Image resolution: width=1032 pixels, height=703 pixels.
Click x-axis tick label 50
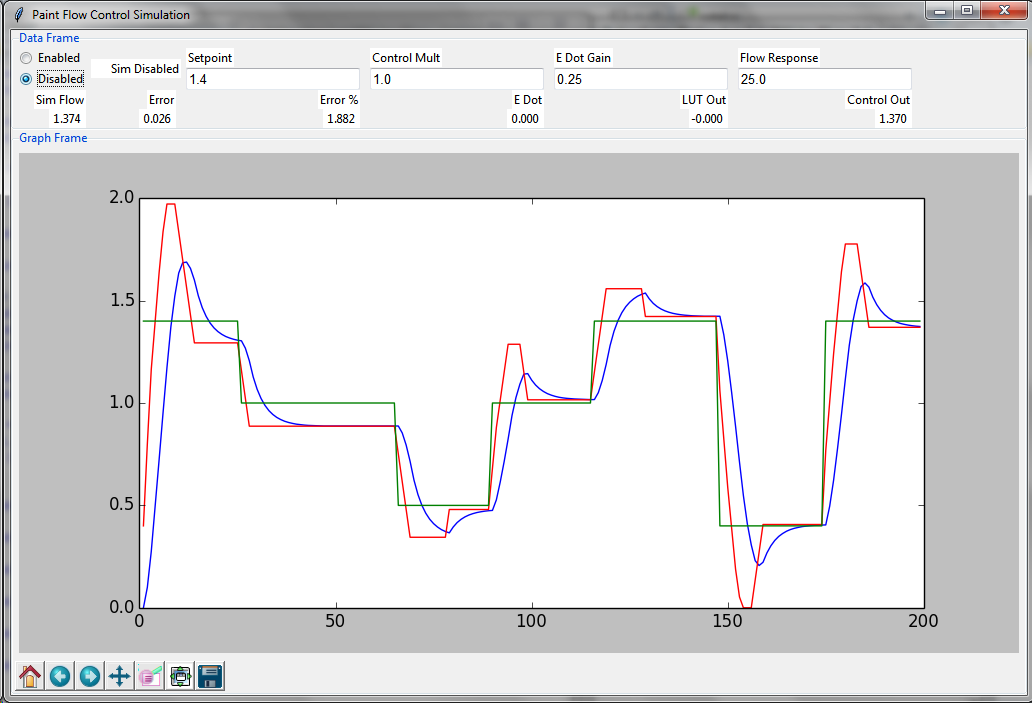click(335, 621)
